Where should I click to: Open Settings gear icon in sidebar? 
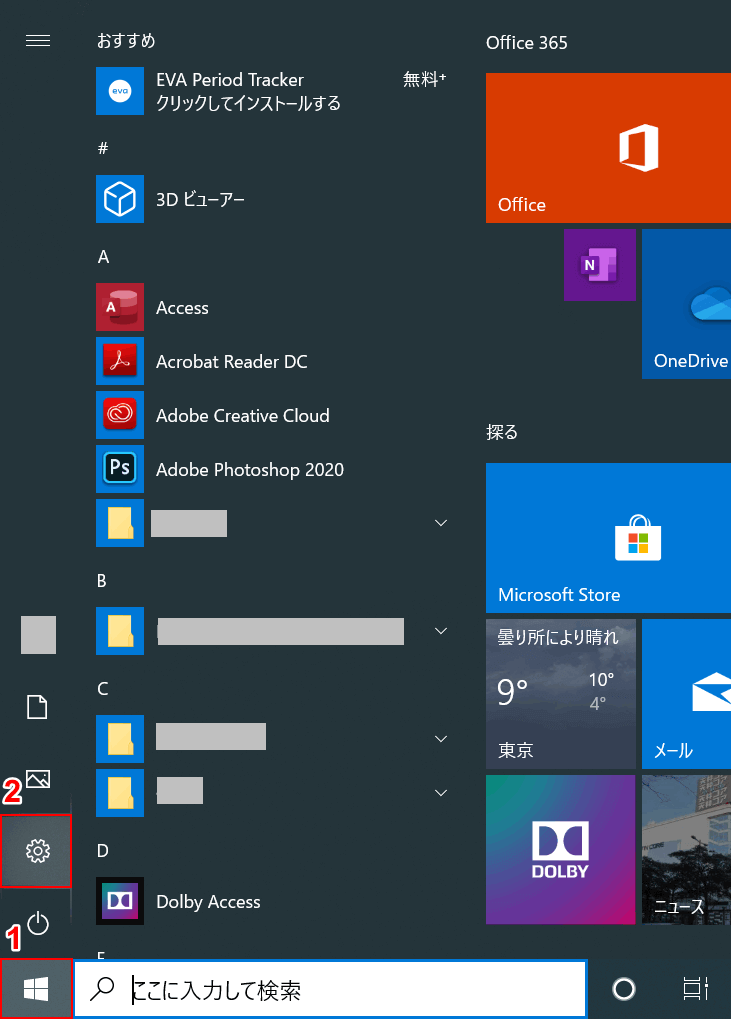point(37,851)
